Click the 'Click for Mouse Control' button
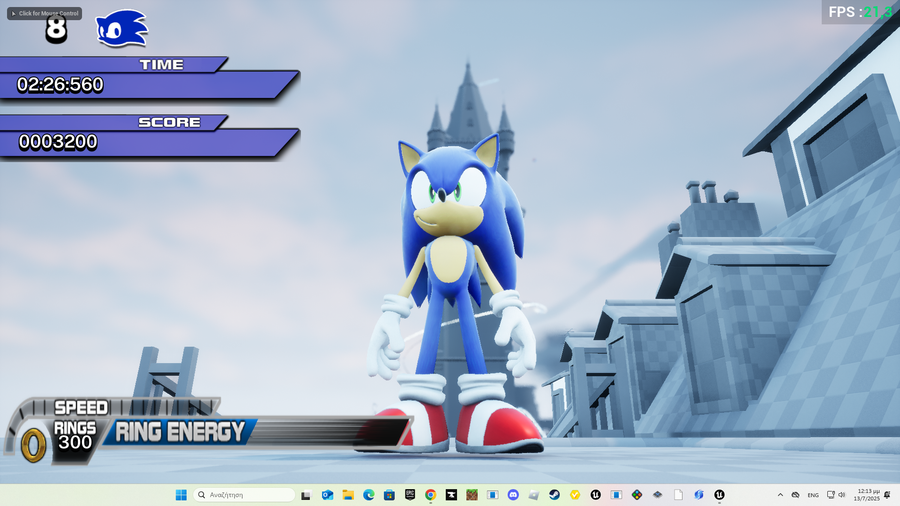Viewport: 900px width, 506px height. click(x=44, y=13)
